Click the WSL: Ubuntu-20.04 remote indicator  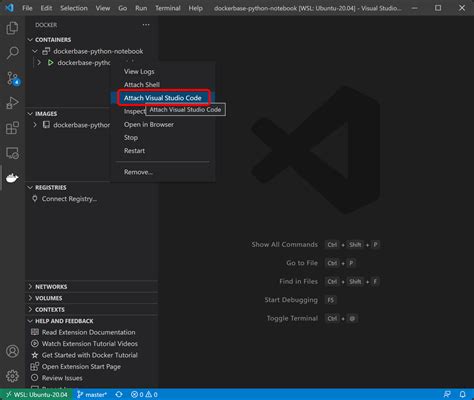(37, 394)
